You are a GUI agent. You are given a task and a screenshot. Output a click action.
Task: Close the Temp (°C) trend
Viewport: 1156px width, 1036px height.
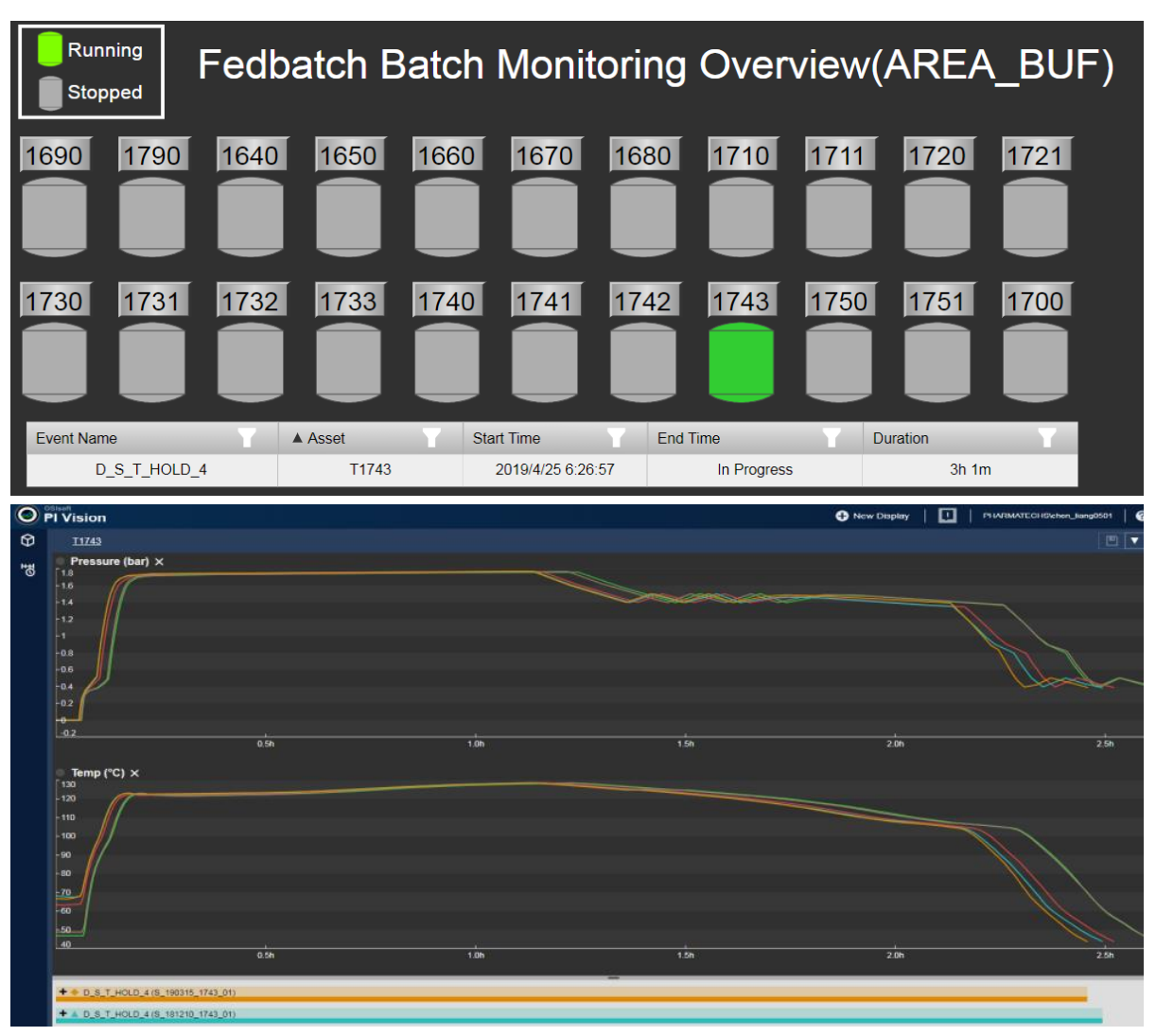tap(135, 773)
